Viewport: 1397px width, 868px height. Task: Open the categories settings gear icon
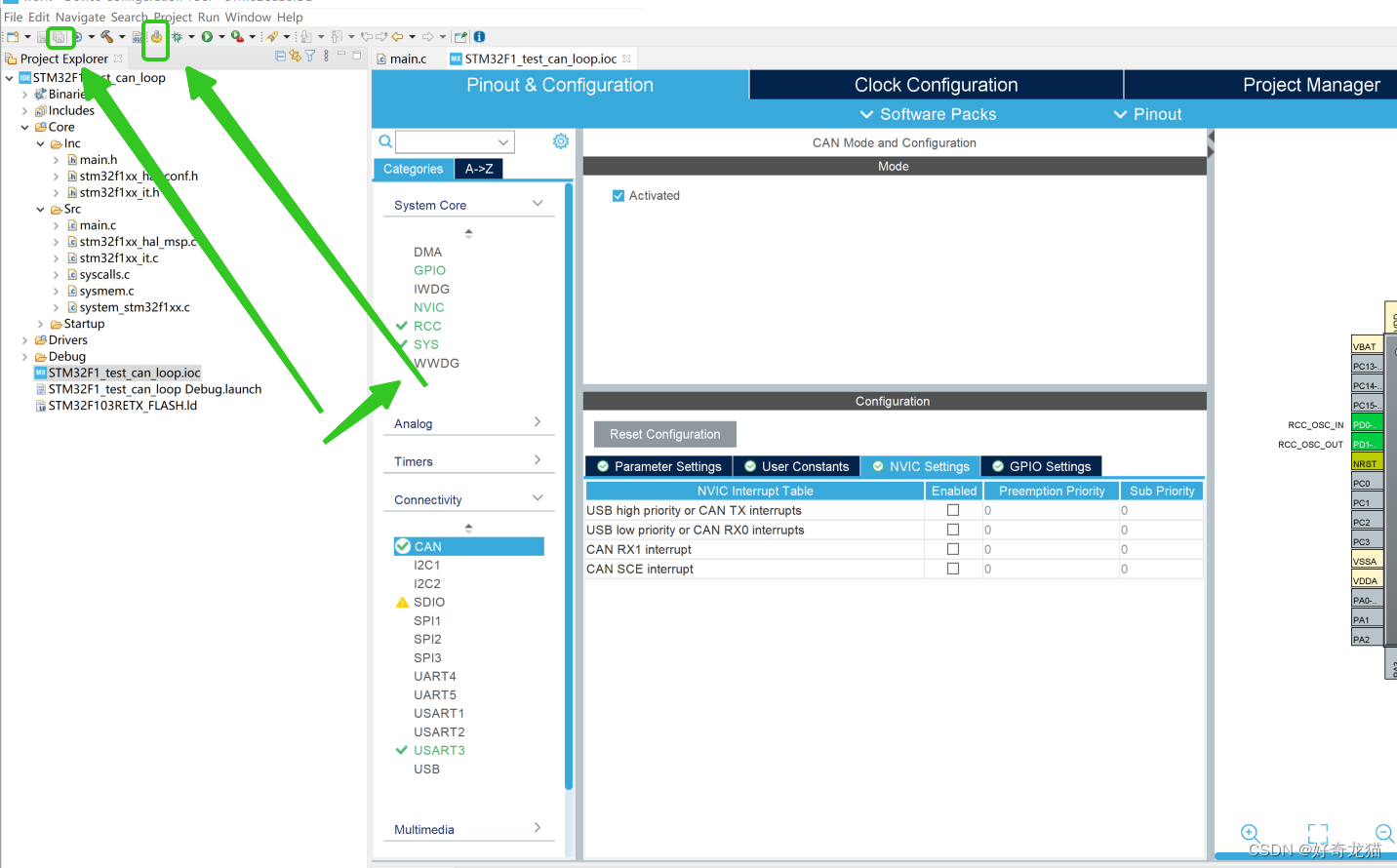pyautogui.click(x=561, y=141)
